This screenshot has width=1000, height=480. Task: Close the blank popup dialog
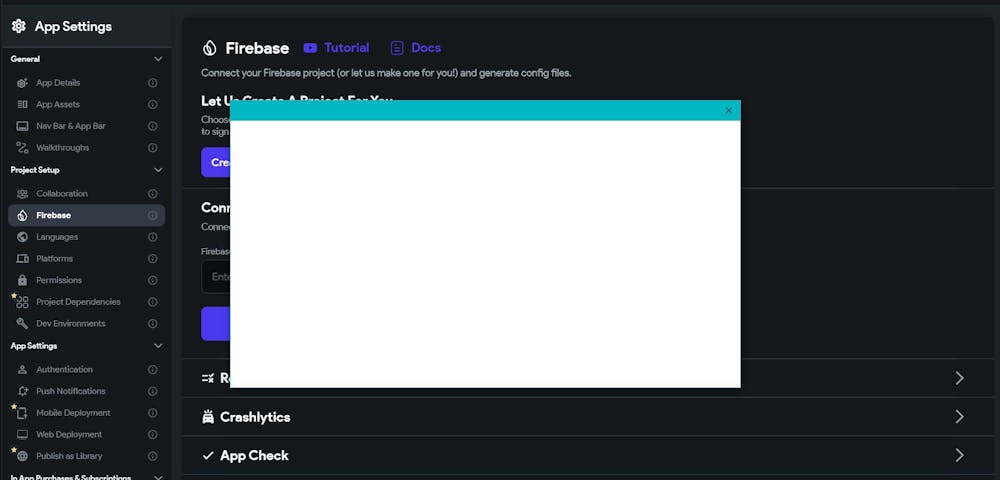tap(729, 110)
